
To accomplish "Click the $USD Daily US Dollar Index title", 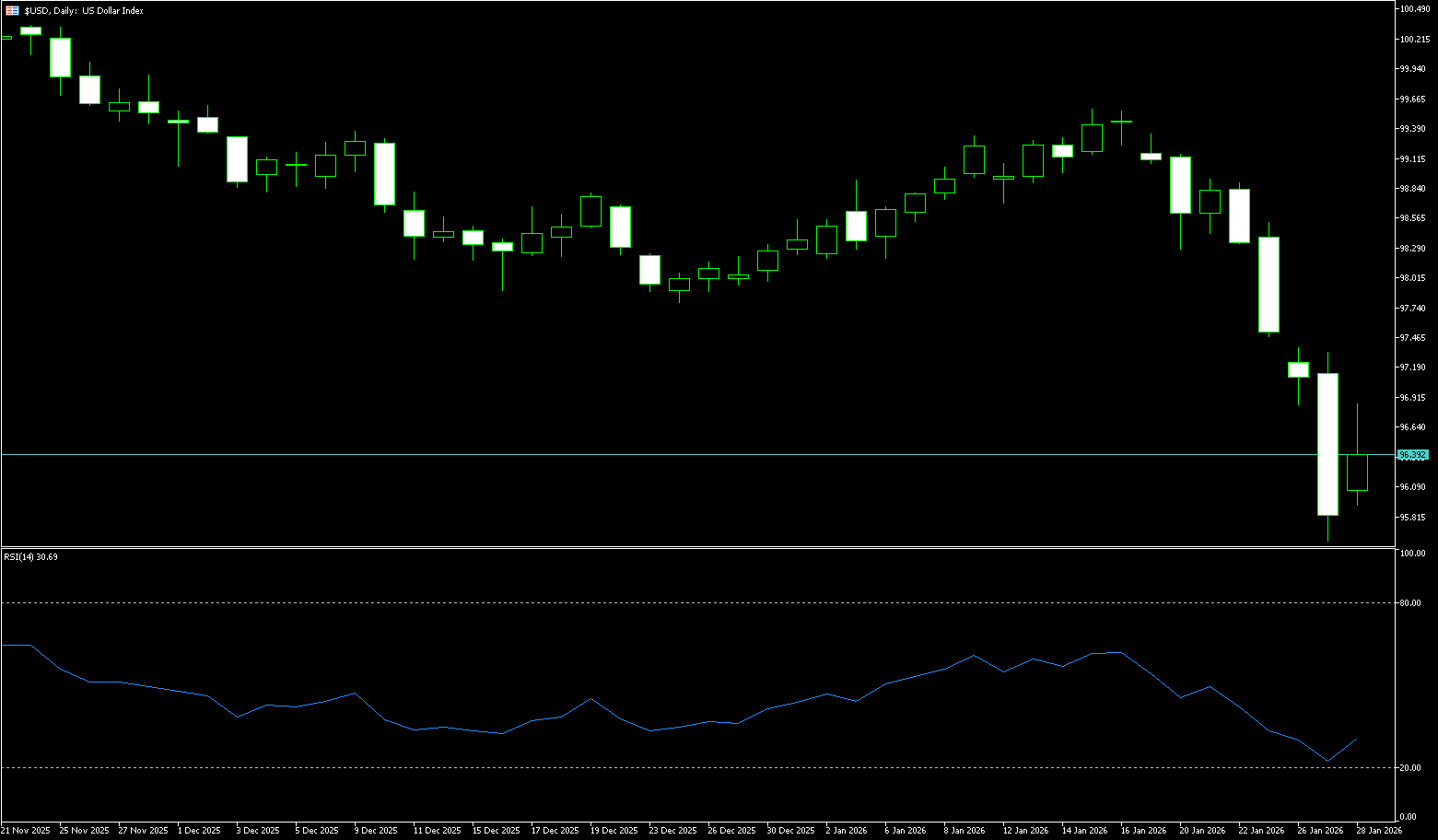I will (x=84, y=10).
